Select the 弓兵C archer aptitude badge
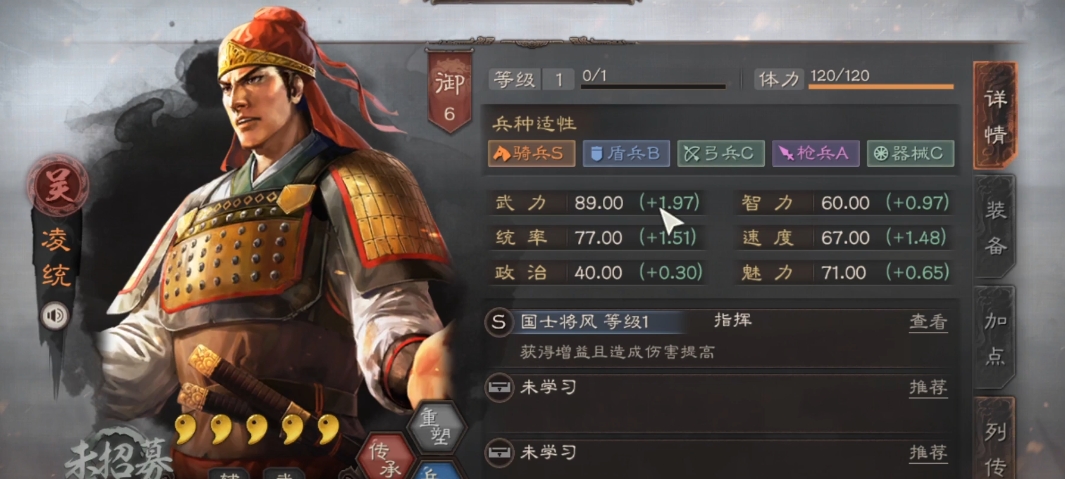The width and height of the screenshot is (1065, 479). (721, 154)
